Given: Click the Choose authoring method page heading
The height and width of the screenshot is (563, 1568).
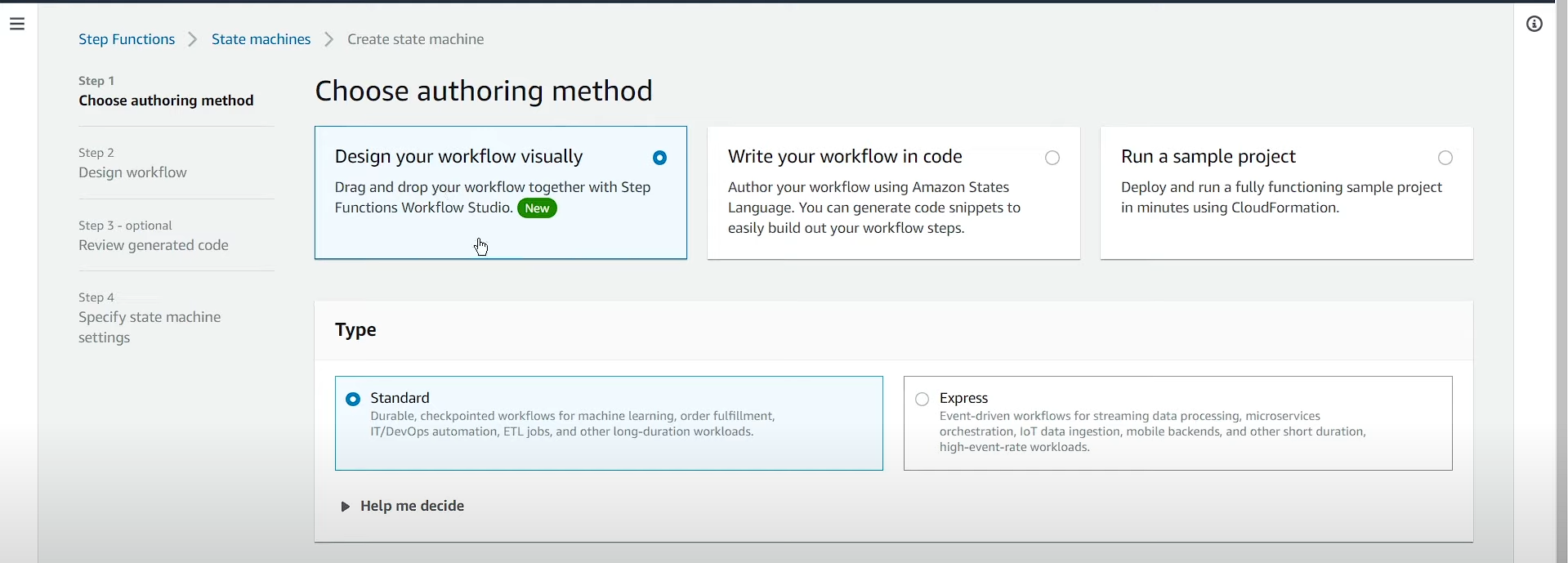Looking at the screenshot, I should coord(484,91).
